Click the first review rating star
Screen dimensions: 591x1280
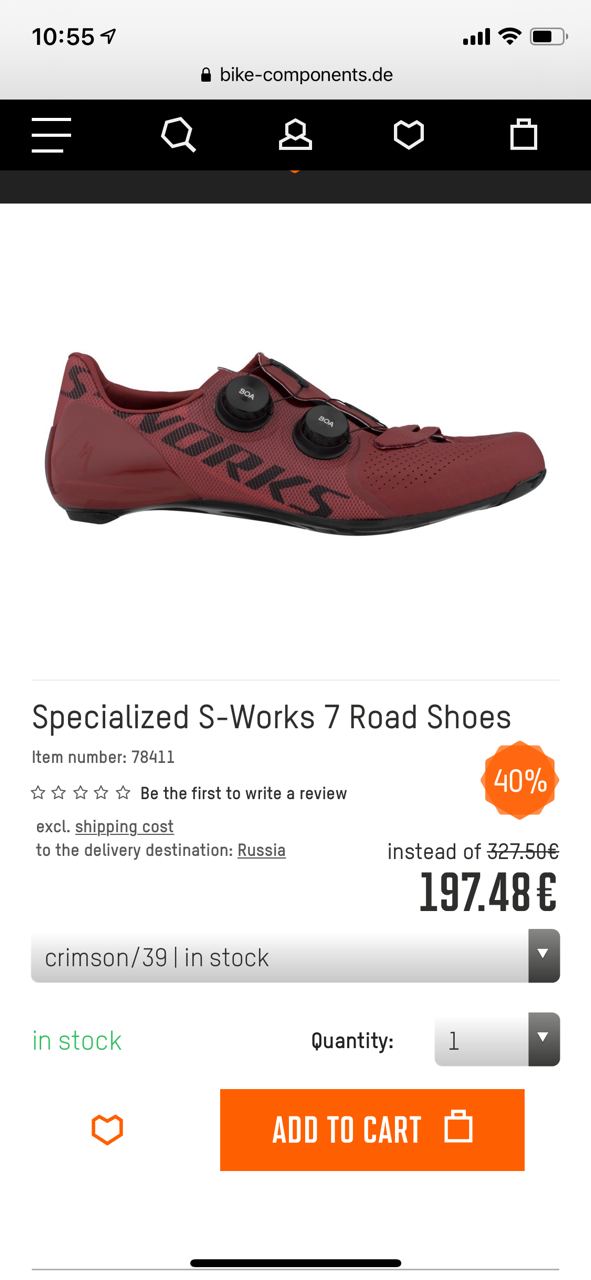pyautogui.click(x=38, y=793)
